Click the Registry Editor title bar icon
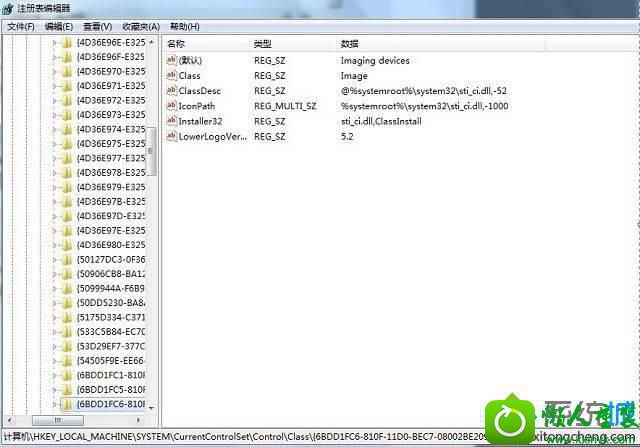Screen dimensions: 640x447 (8, 8)
